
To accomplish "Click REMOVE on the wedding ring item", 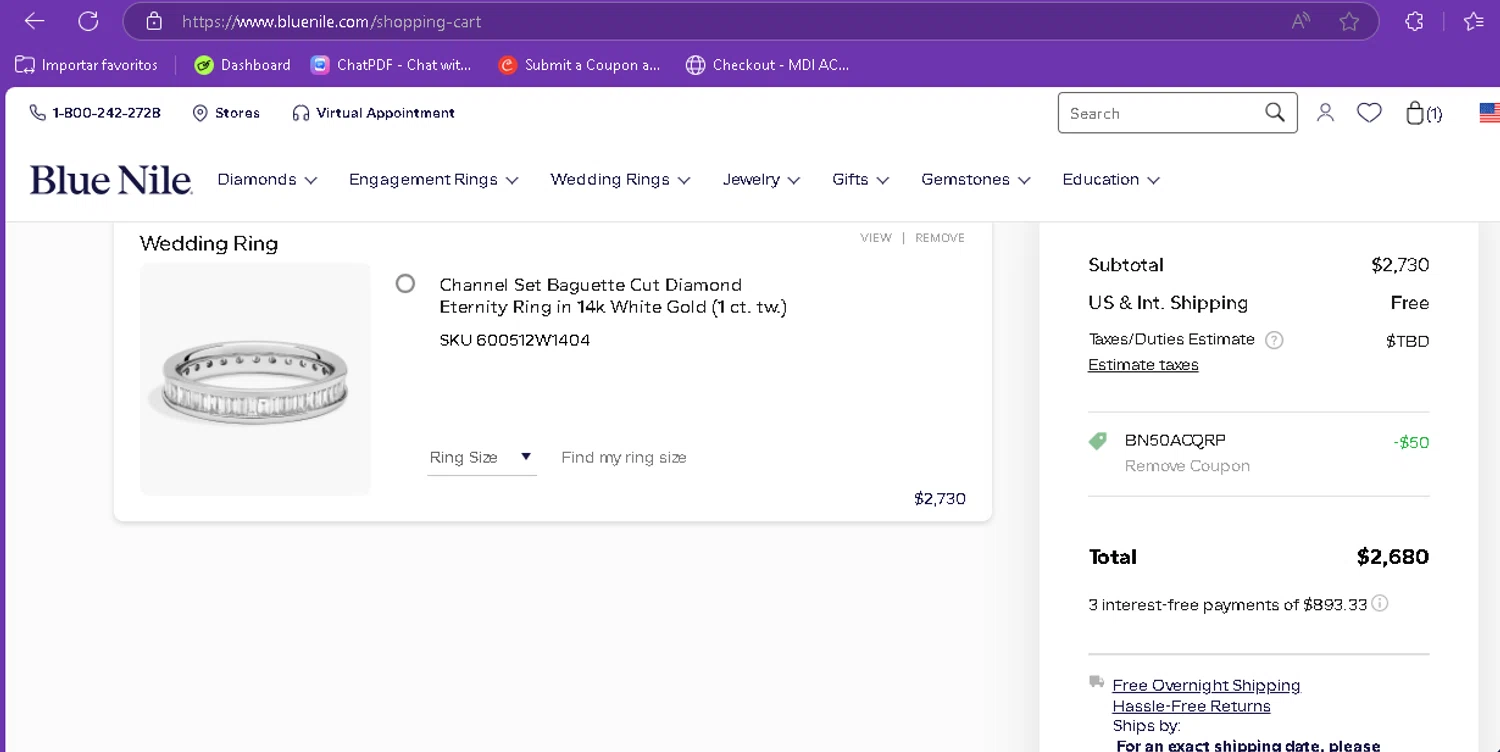I will click(940, 238).
